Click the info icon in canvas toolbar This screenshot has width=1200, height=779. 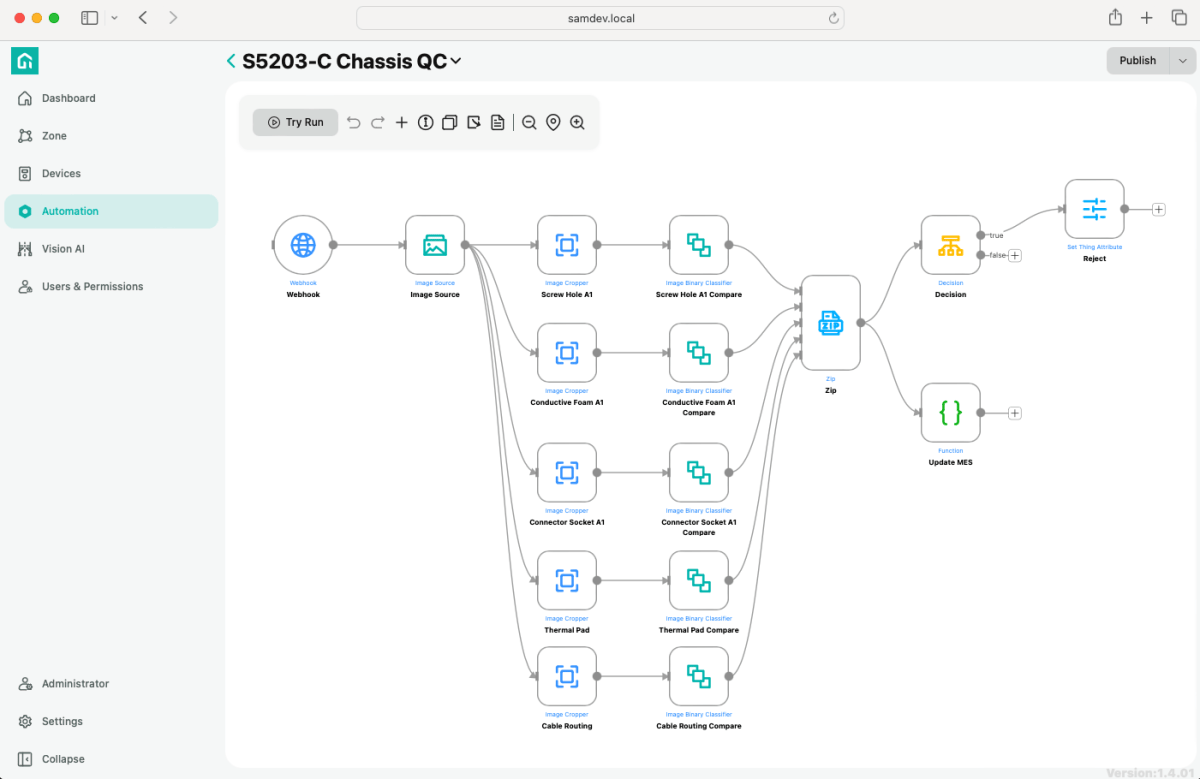point(425,122)
